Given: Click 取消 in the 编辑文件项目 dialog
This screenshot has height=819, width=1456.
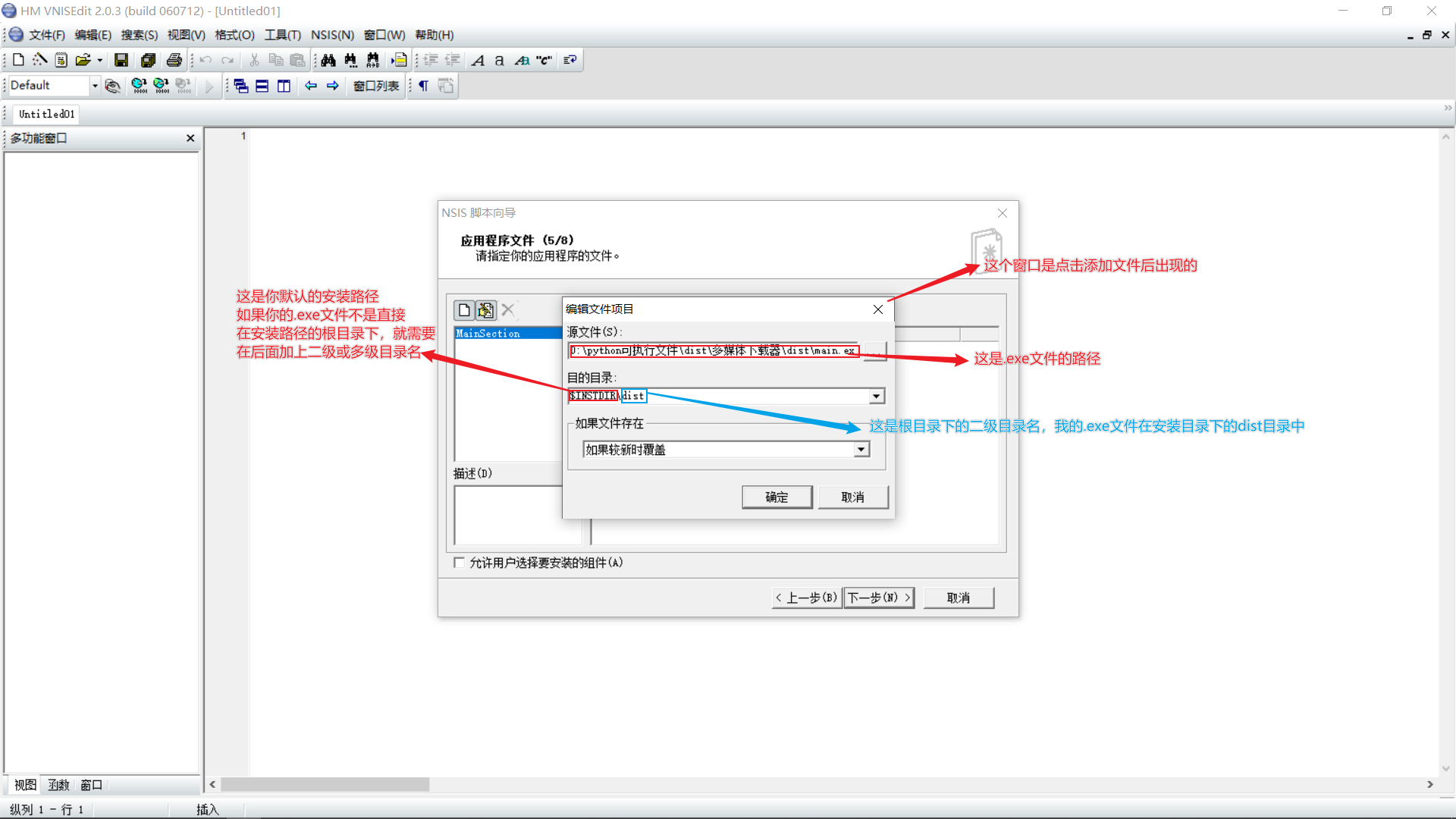Looking at the screenshot, I should pos(852,497).
